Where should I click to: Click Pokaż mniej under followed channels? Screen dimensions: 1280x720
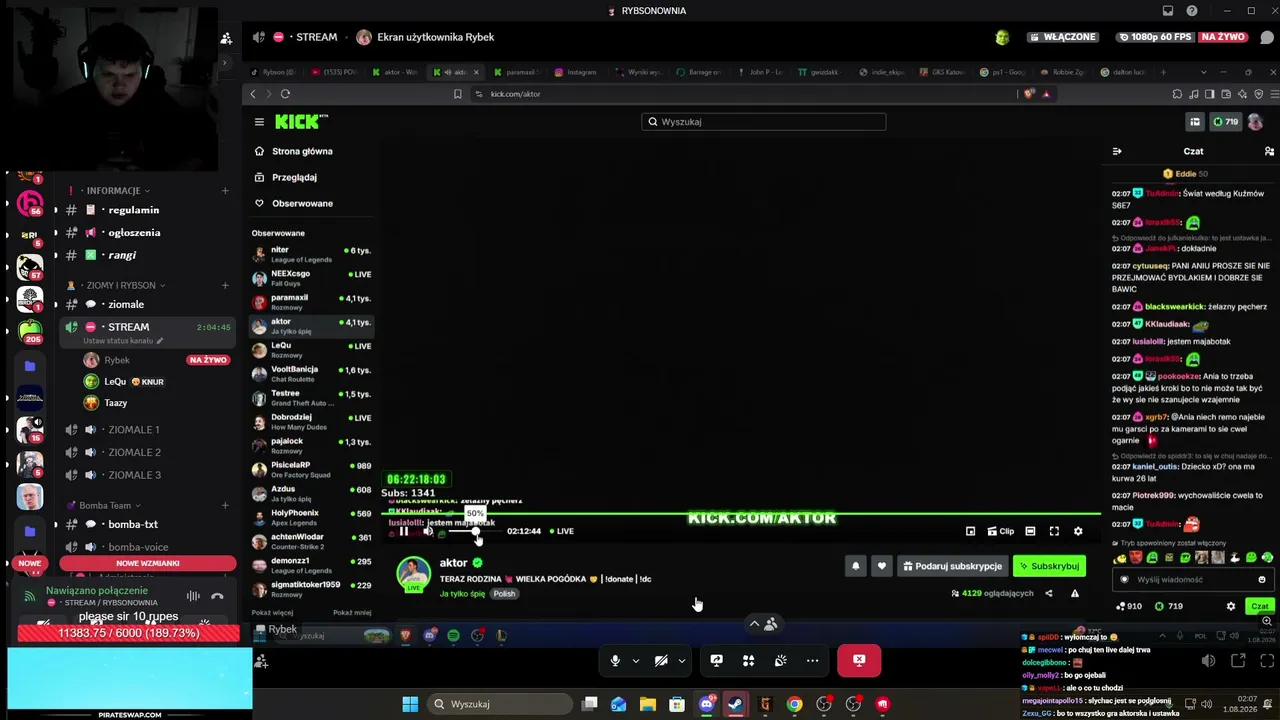pos(352,612)
